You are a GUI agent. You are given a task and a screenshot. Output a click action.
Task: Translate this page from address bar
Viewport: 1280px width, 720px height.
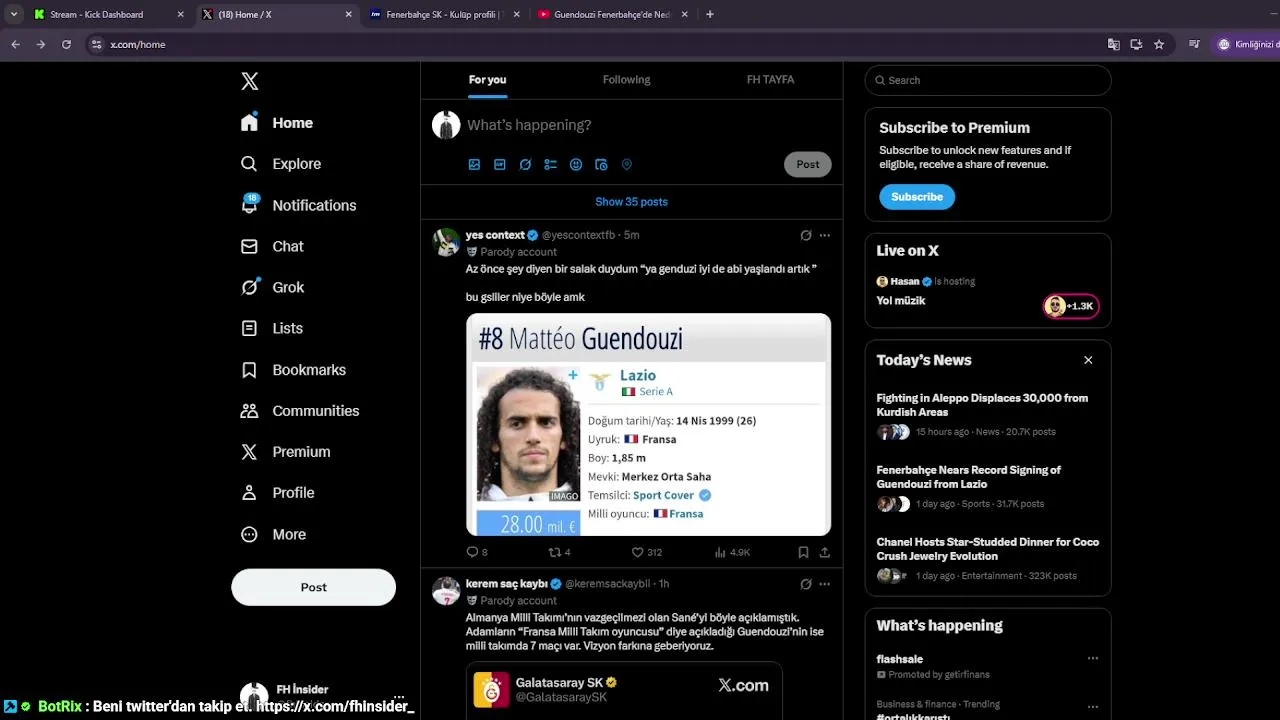pyautogui.click(x=1113, y=44)
